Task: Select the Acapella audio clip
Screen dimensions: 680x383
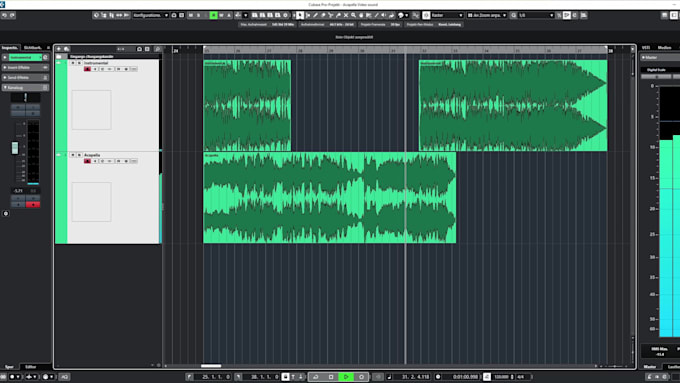Action: pos(330,197)
